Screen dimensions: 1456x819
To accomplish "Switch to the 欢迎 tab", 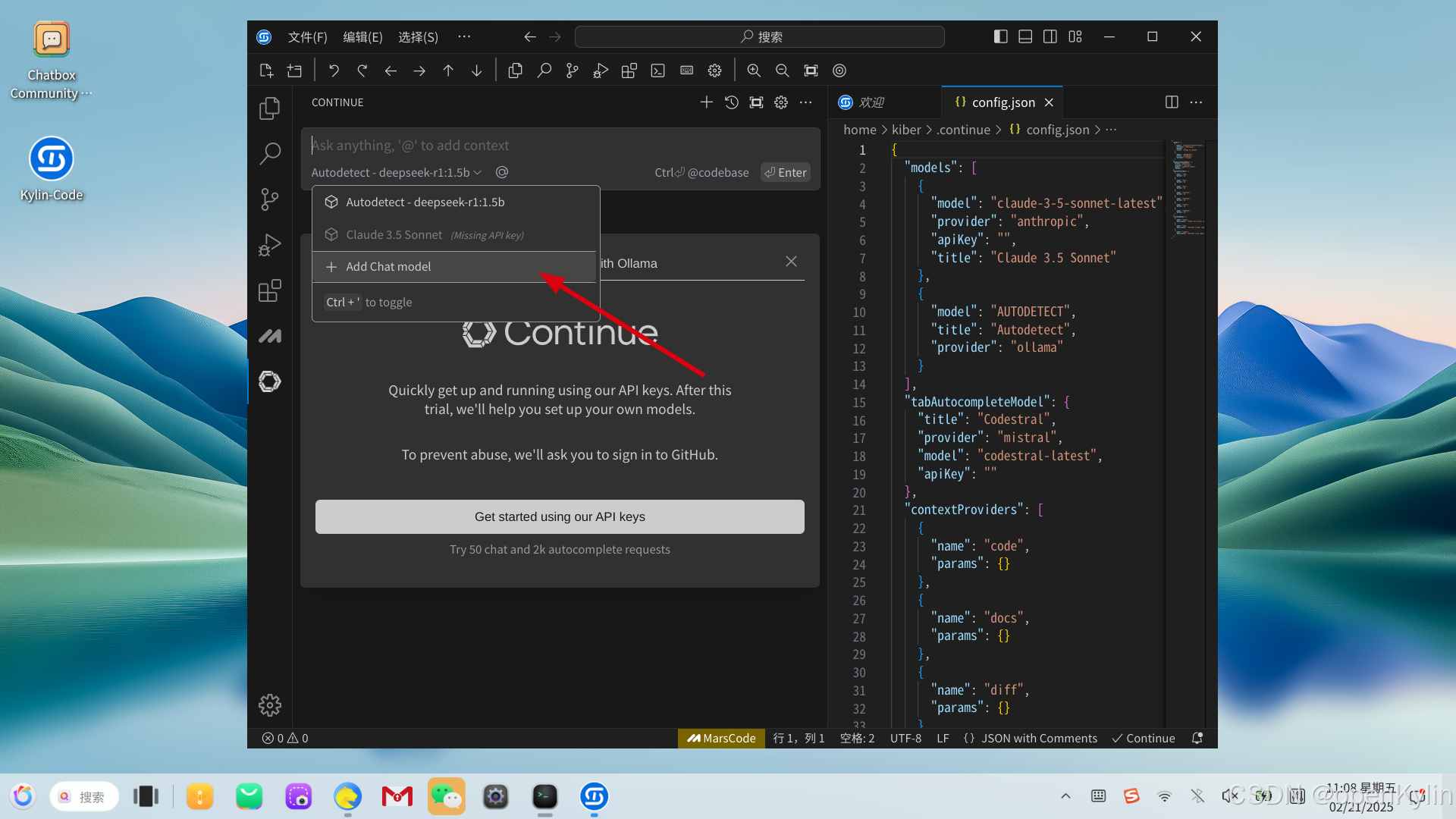I will pyautogui.click(x=871, y=102).
